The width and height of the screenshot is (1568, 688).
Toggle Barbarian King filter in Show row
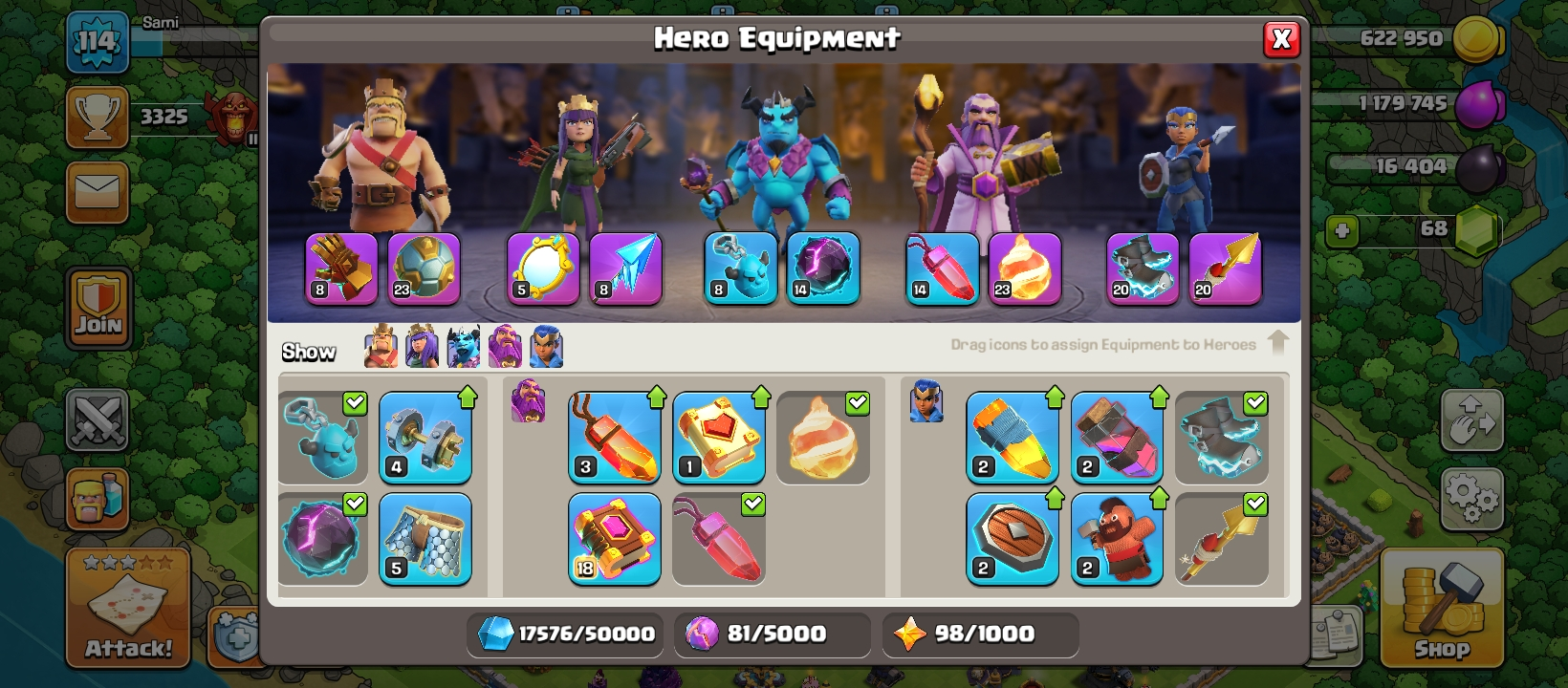(x=381, y=346)
